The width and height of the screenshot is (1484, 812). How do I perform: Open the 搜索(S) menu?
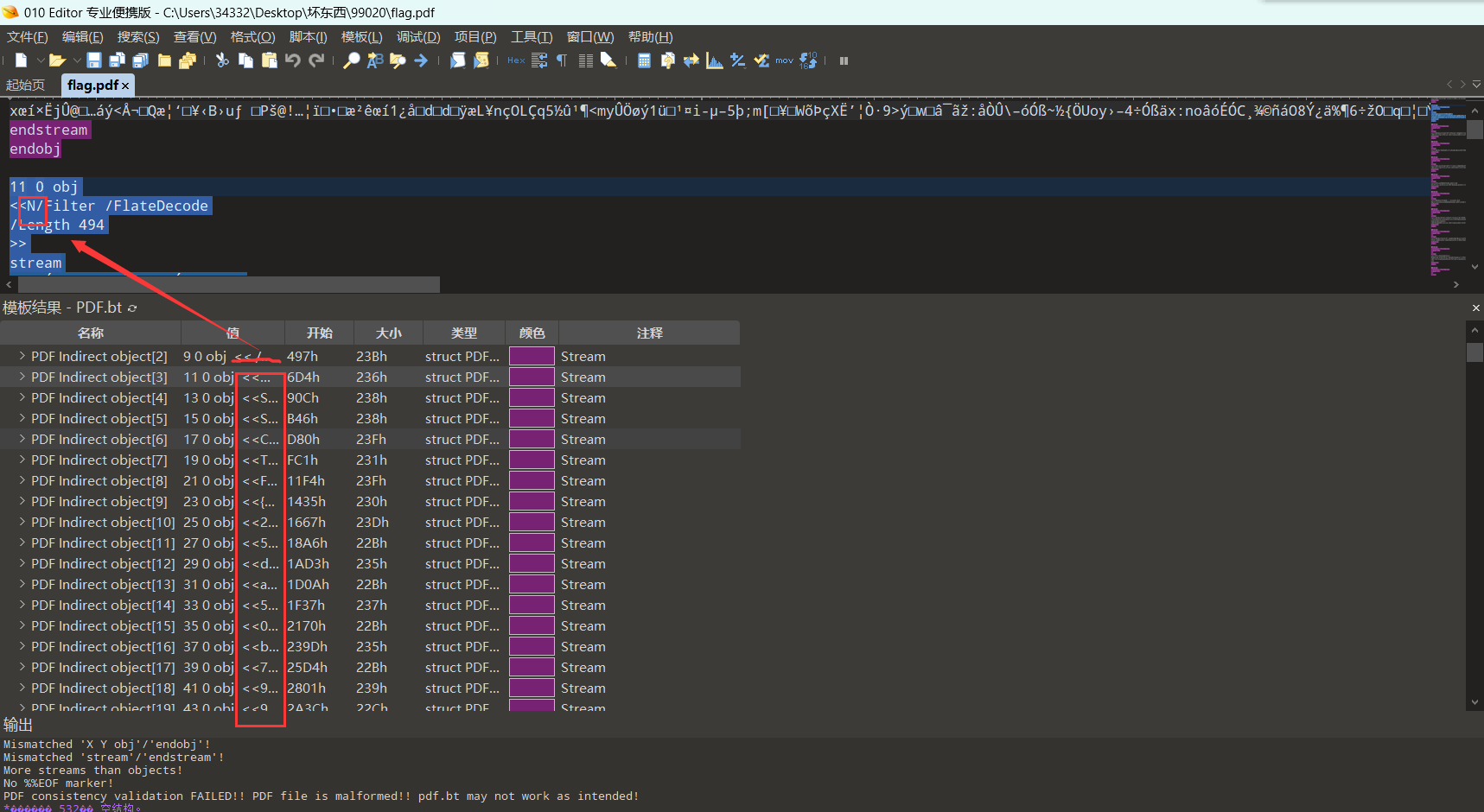pyautogui.click(x=138, y=37)
